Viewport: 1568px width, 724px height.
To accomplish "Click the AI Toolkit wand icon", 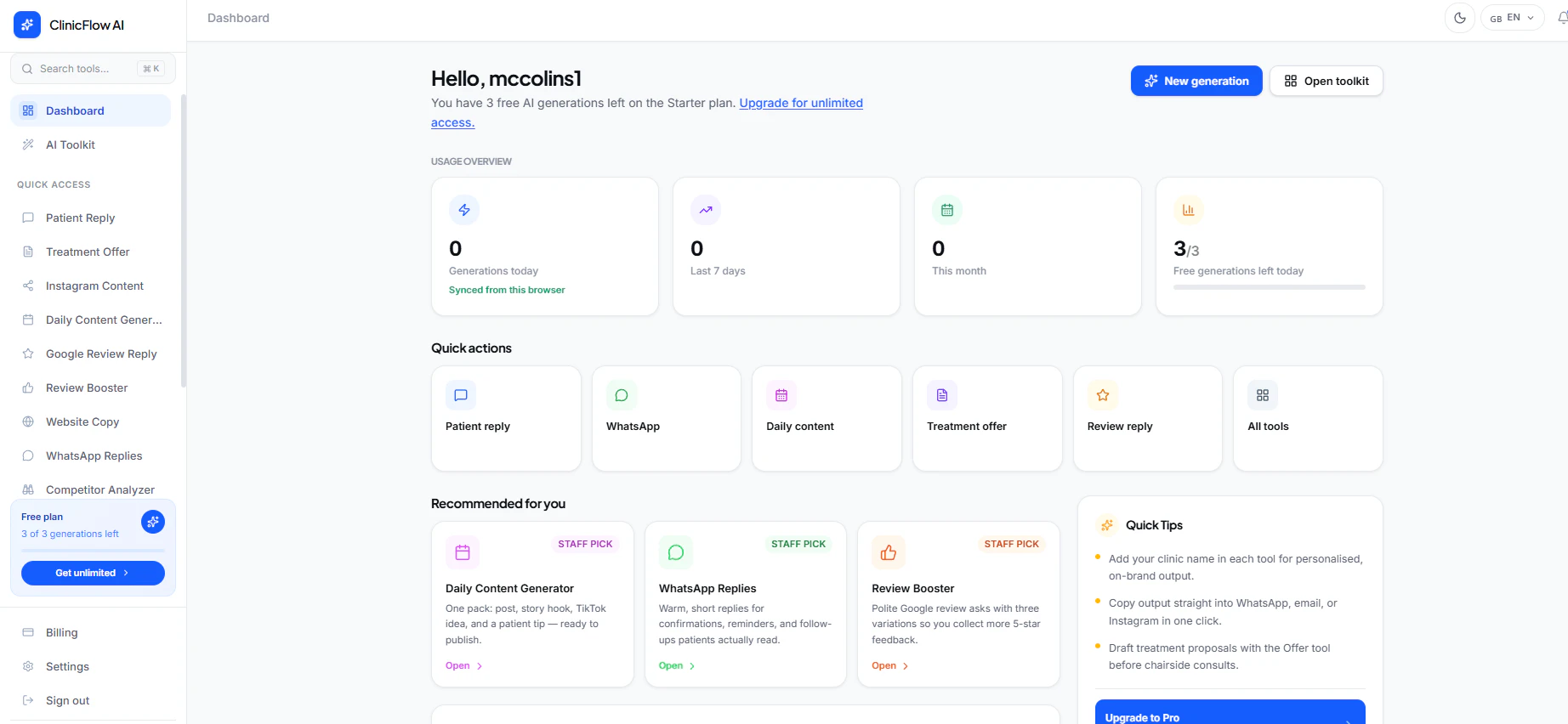I will tap(28, 144).
